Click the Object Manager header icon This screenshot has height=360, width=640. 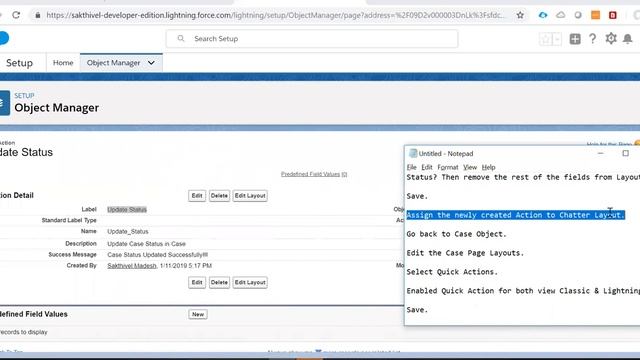click(x=4, y=103)
